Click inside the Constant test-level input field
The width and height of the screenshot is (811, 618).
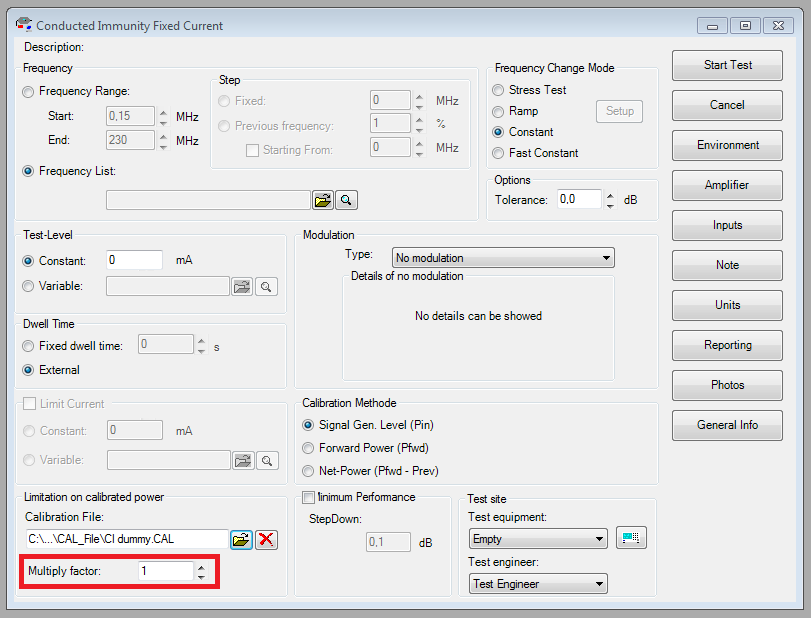click(x=133, y=260)
